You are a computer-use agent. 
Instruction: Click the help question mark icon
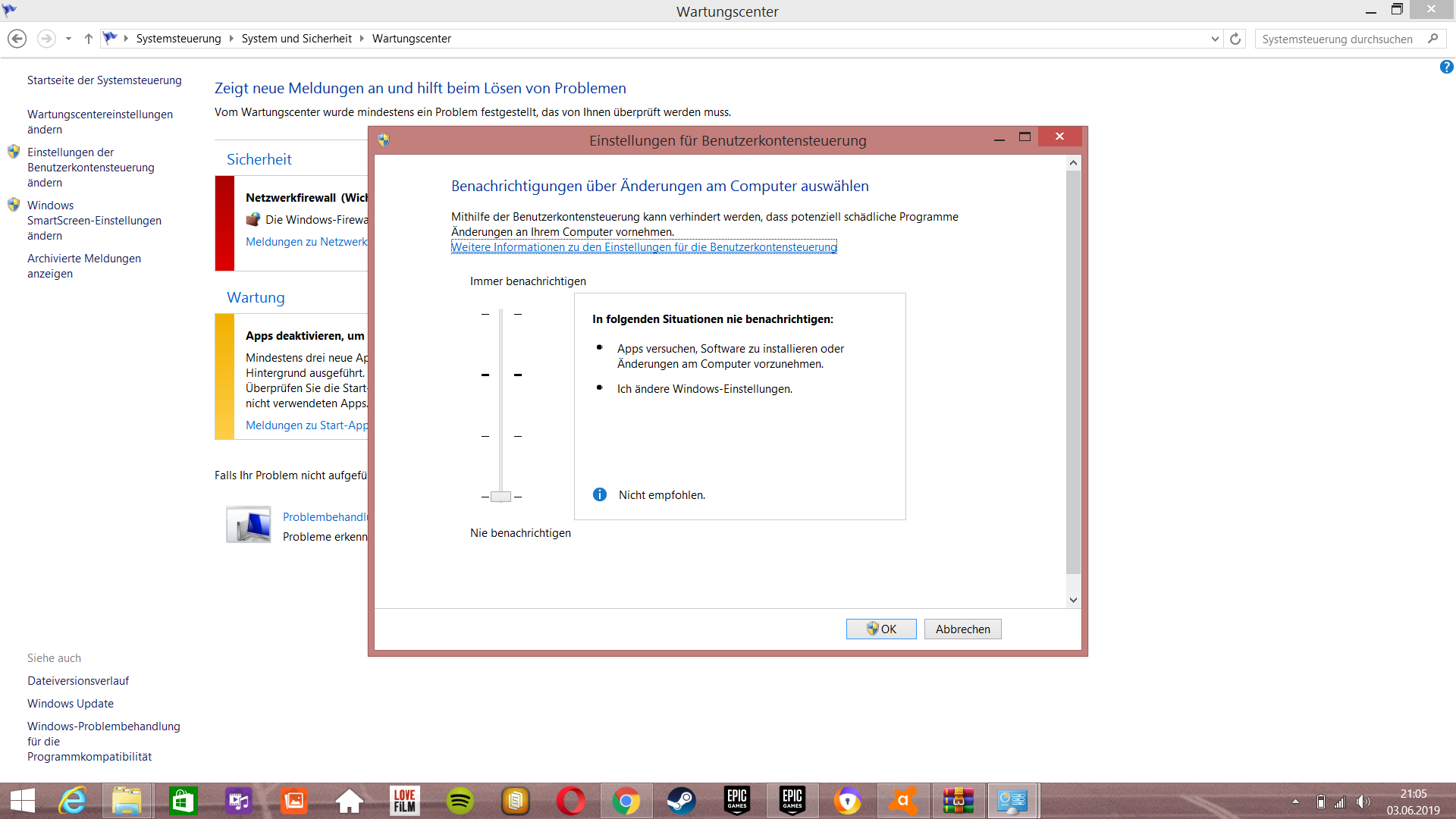click(1446, 67)
